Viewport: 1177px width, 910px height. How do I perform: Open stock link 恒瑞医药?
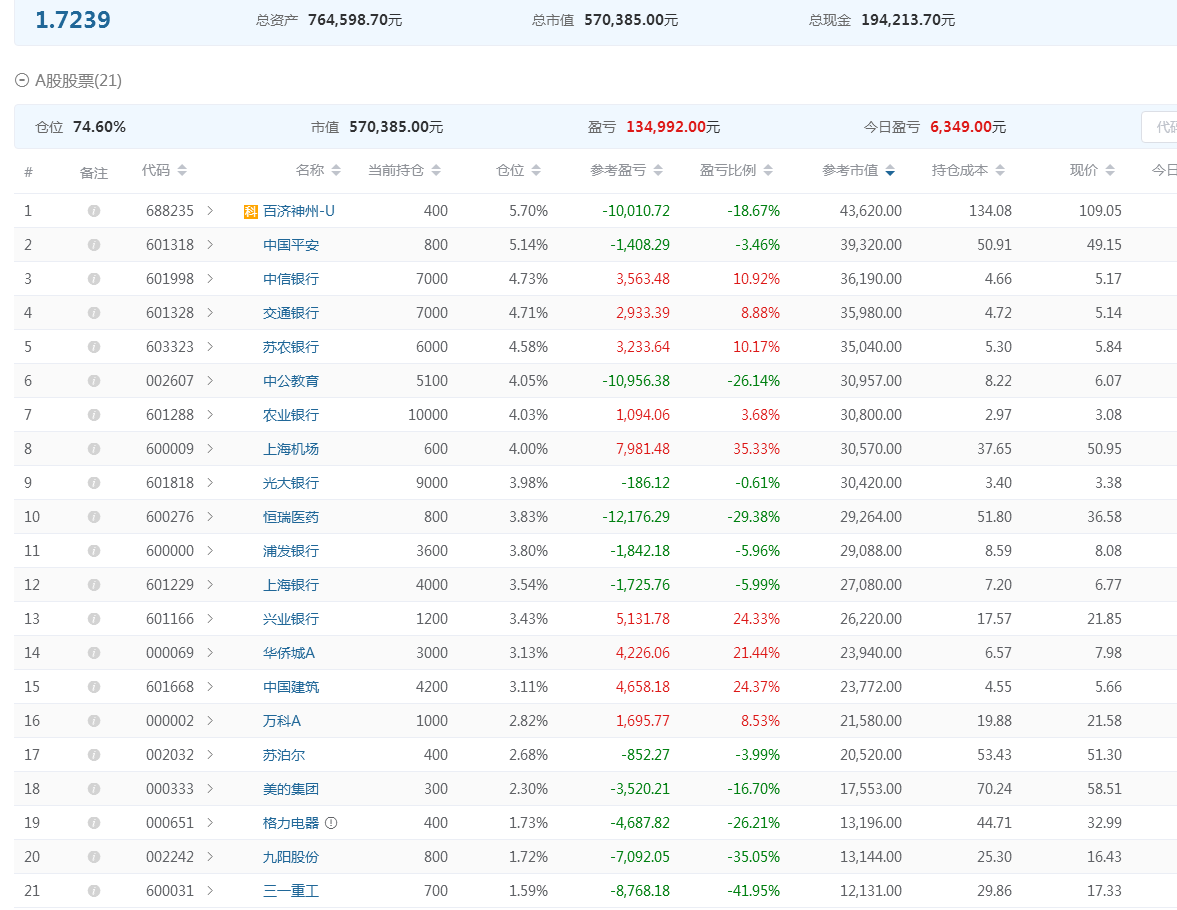point(291,517)
